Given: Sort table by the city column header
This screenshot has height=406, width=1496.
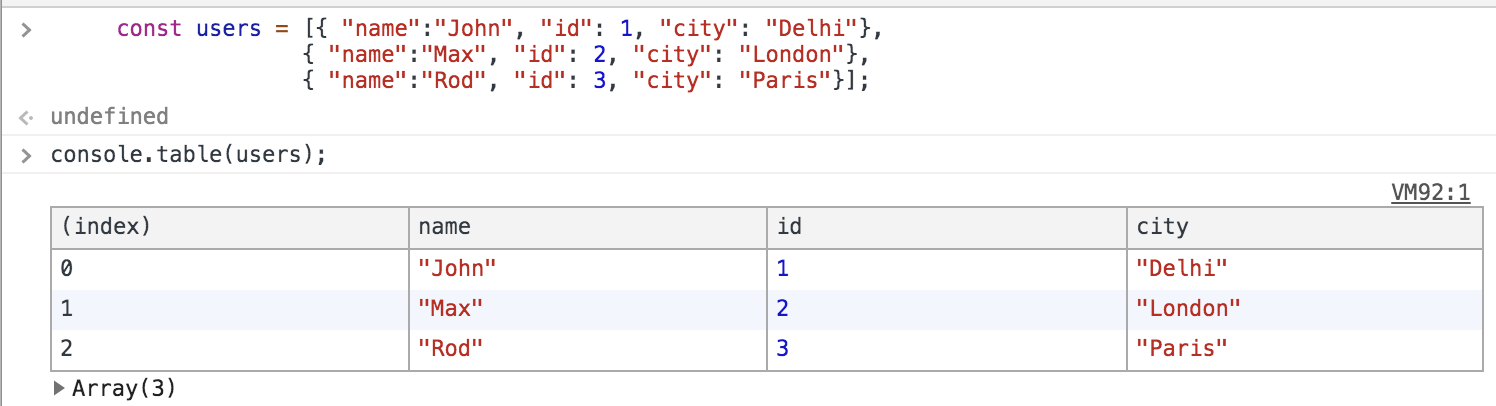Looking at the screenshot, I should tap(1305, 228).
